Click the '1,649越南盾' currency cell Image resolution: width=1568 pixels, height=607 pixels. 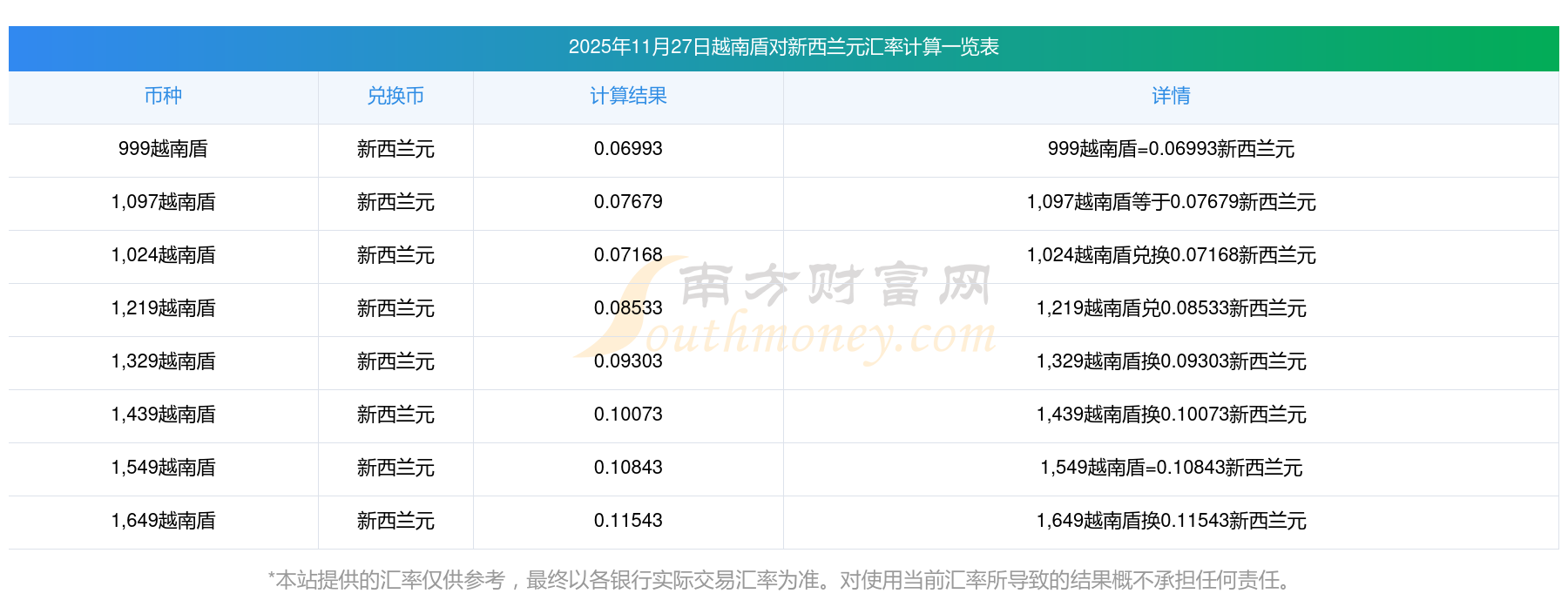point(163,521)
